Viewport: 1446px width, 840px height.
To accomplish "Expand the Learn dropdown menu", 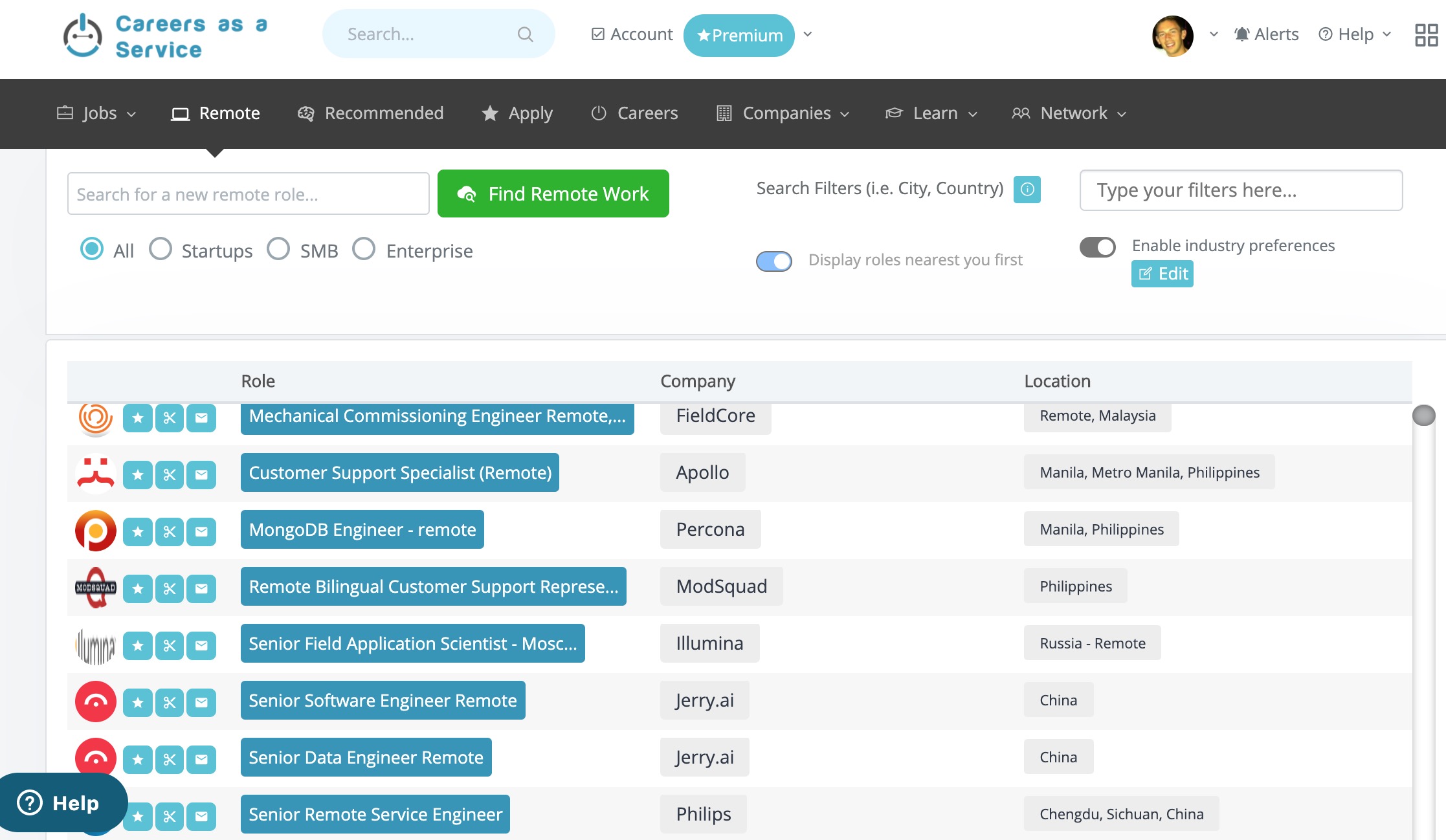I will (x=931, y=113).
